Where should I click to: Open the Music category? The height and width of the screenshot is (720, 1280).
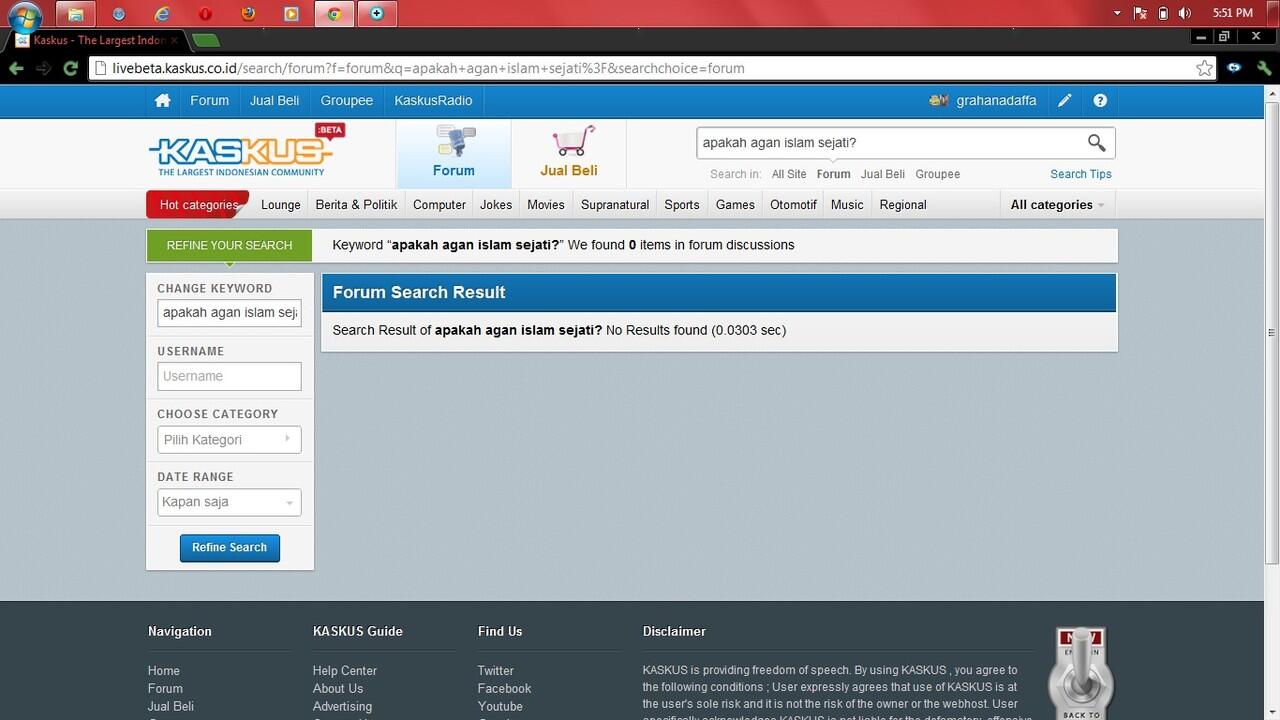(x=847, y=205)
